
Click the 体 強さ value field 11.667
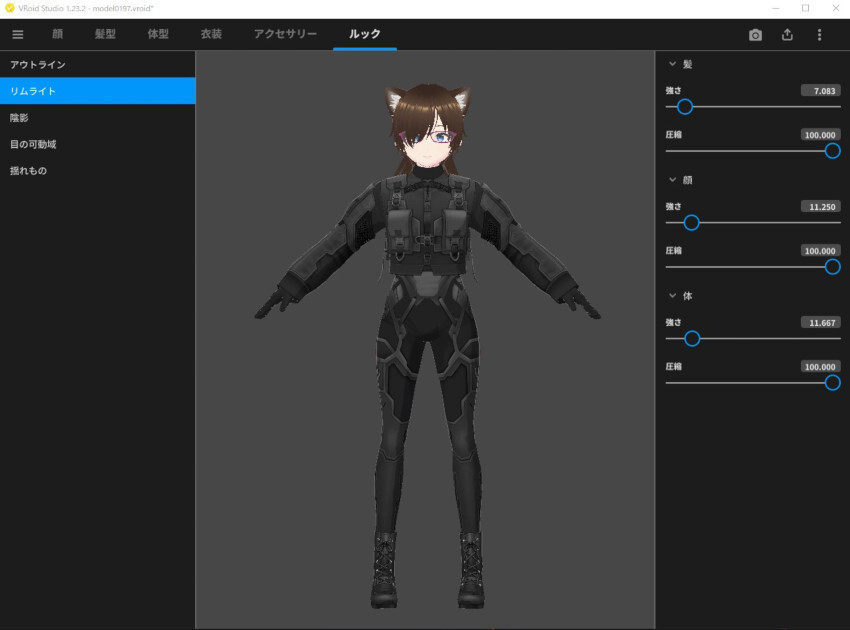pos(820,323)
